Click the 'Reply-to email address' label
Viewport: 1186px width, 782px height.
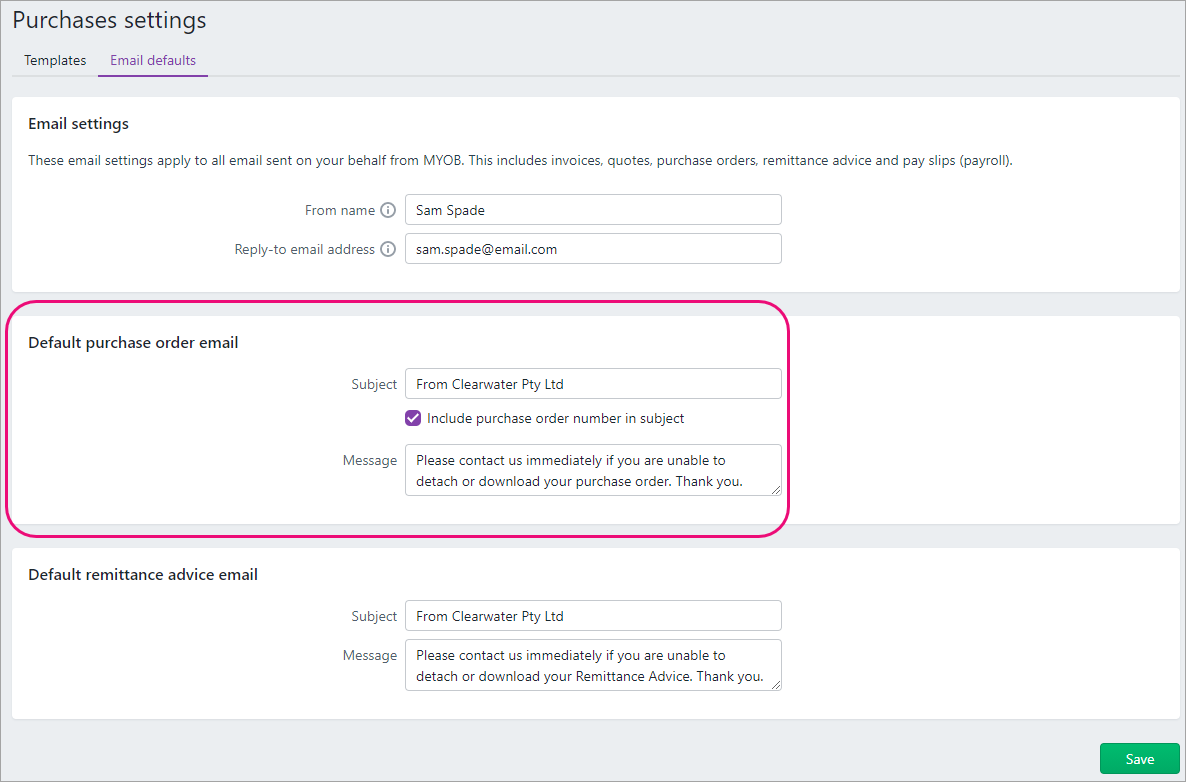pos(305,249)
